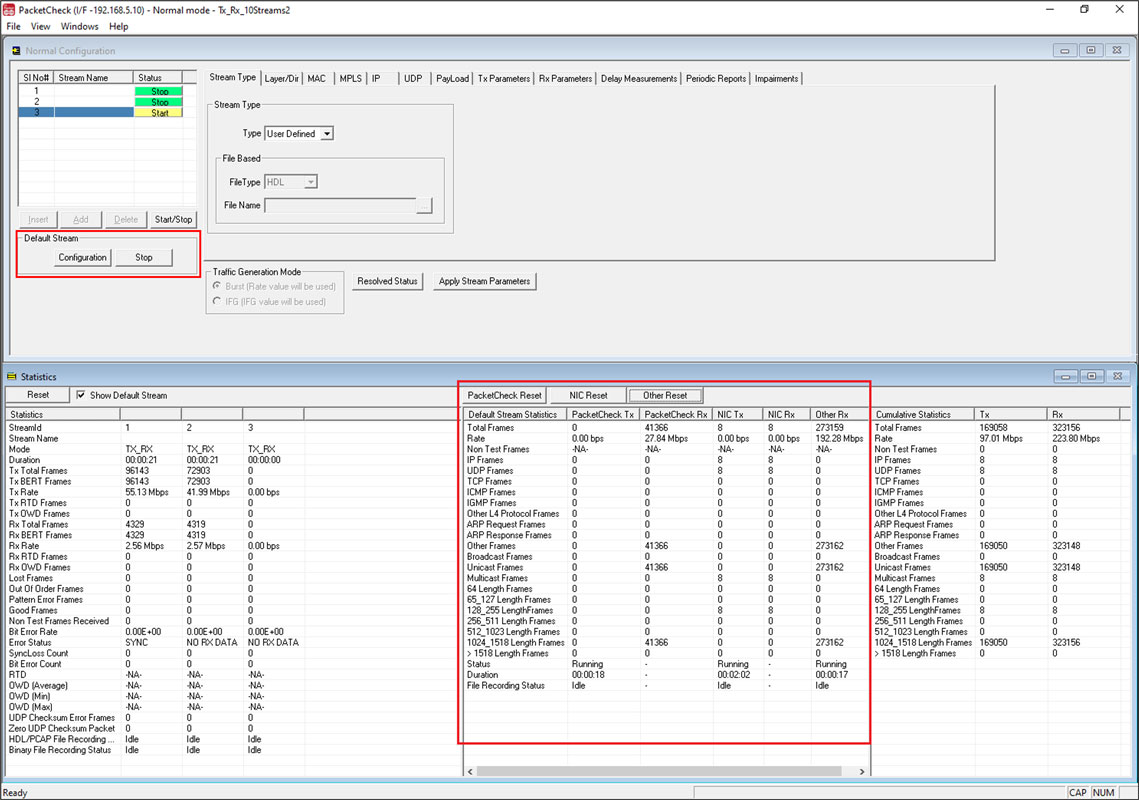The image size is (1139, 800).
Task: Click the PacketCheck Tx column header
Action: pos(604,414)
